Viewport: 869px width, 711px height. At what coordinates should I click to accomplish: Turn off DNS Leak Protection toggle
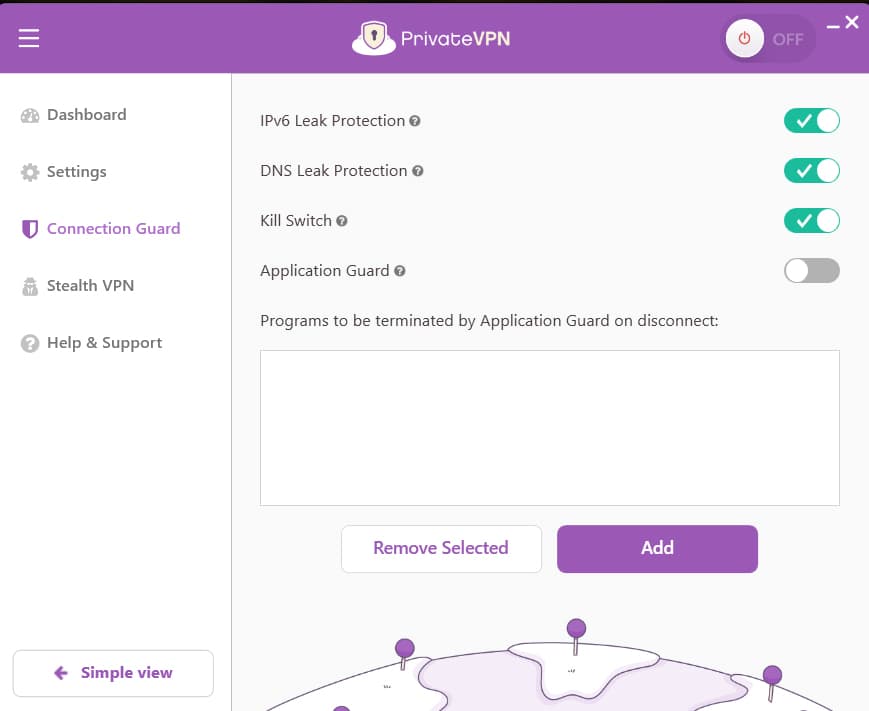pos(811,171)
